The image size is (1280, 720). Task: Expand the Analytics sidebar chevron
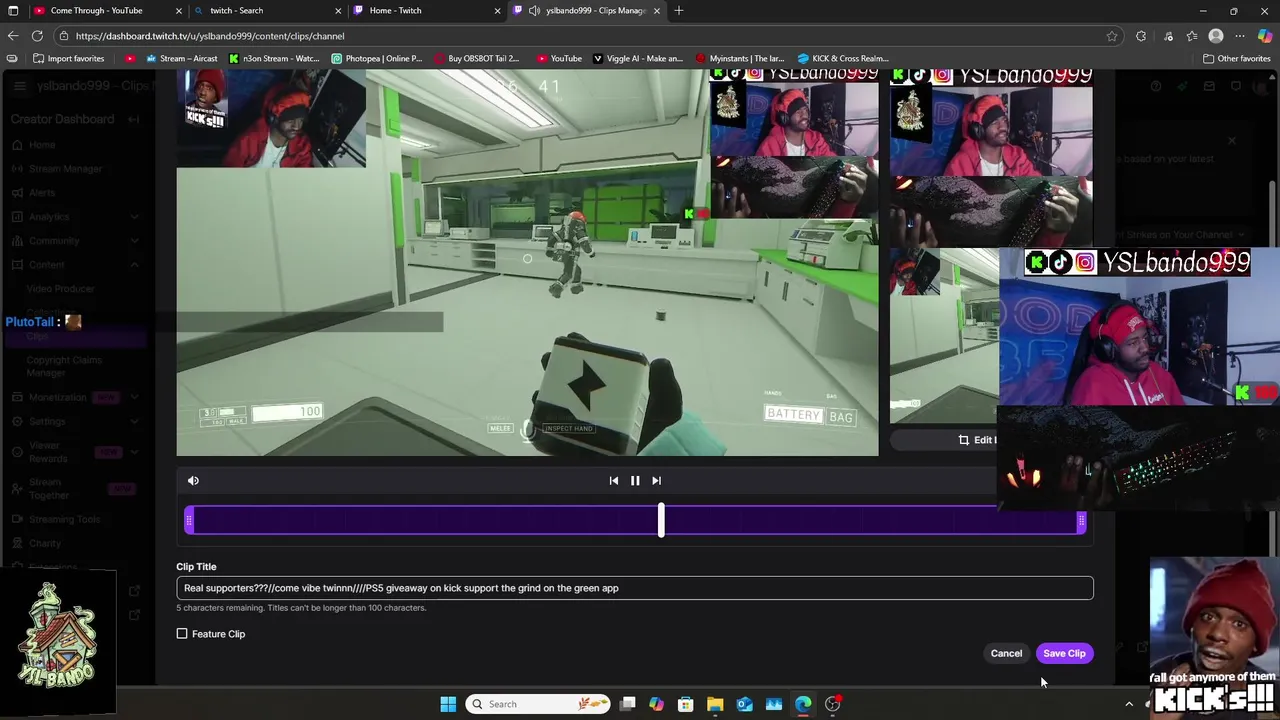pyautogui.click(x=134, y=217)
